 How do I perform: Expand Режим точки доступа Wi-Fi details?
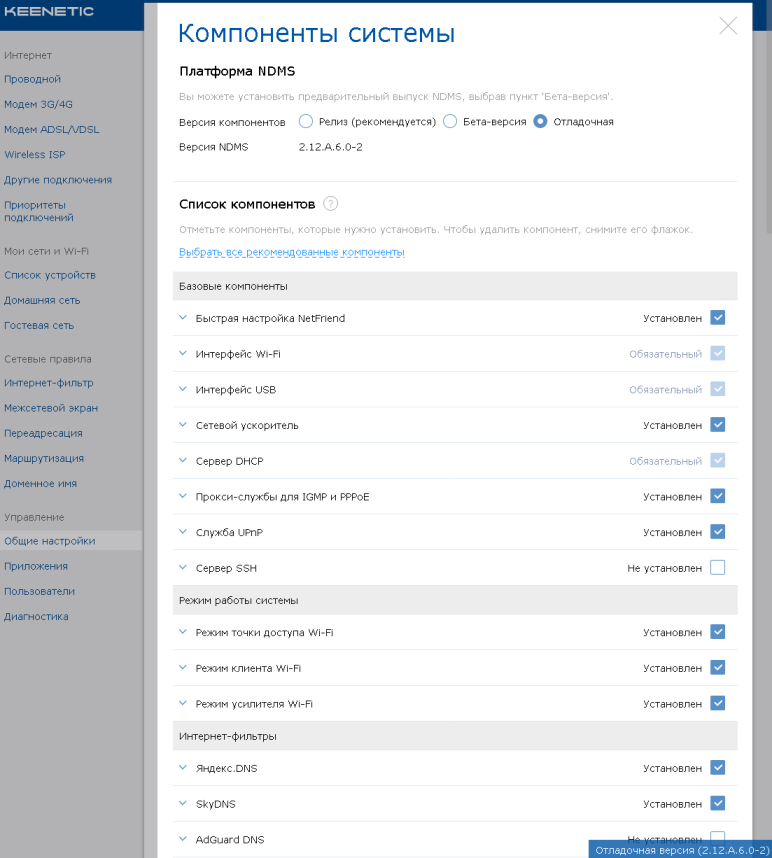(x=183, y=632)
